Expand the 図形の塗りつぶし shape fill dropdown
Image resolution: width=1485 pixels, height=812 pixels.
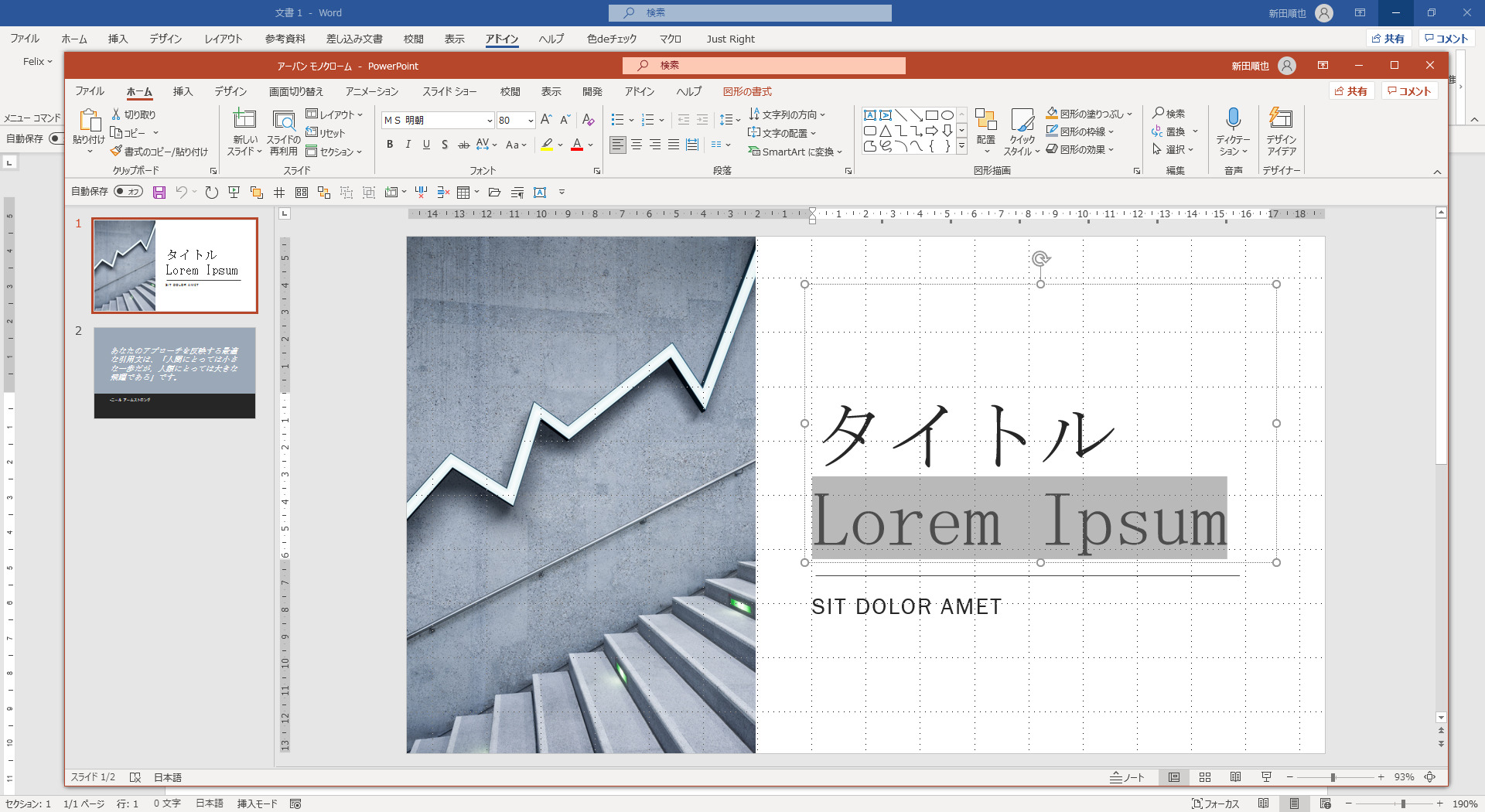click(1130, 114)
